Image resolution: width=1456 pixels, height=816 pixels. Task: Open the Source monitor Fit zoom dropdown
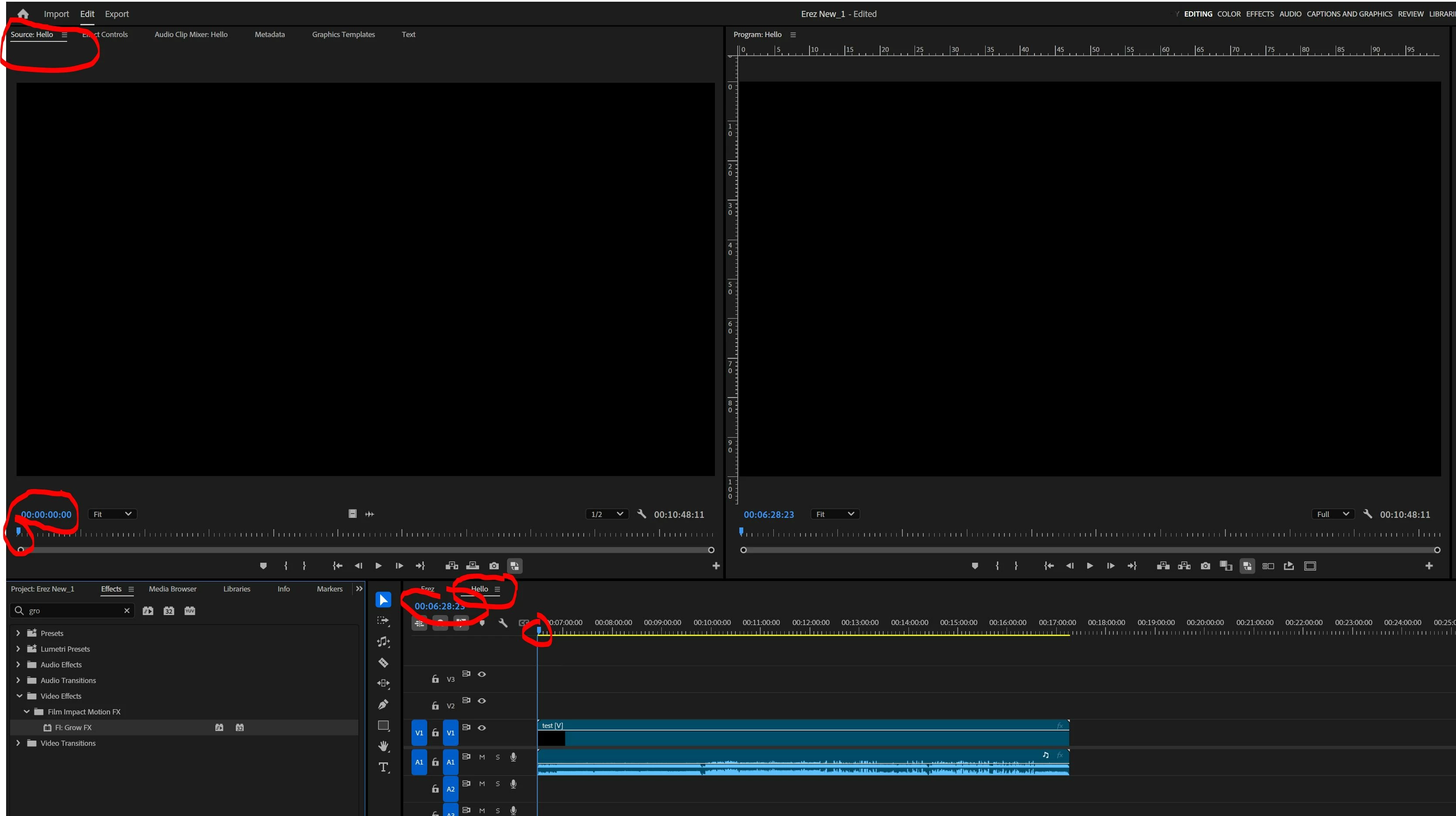112,514
